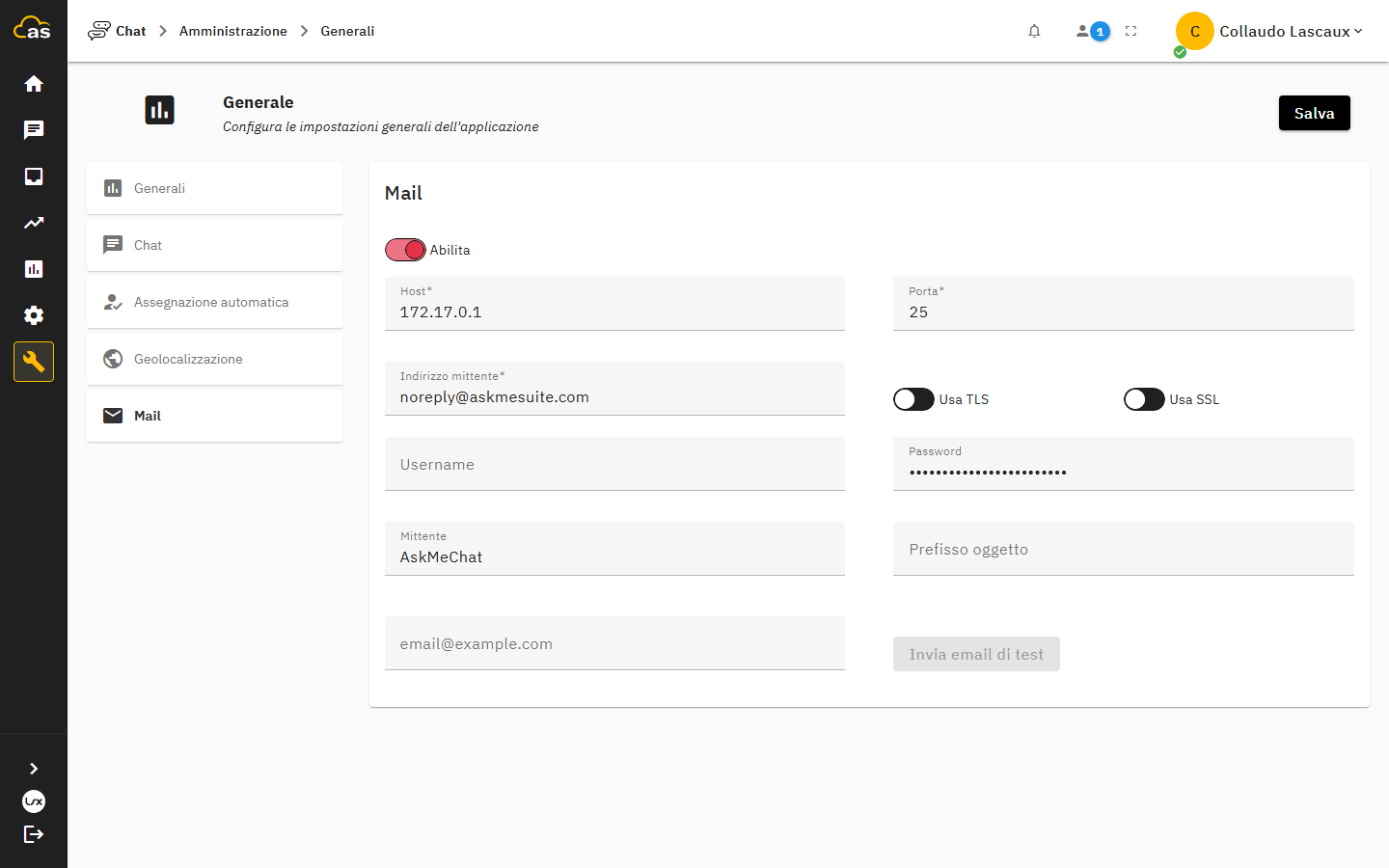Log out using the exit icon
Viewport: 1389px width, 868px height.
[34, 834]
